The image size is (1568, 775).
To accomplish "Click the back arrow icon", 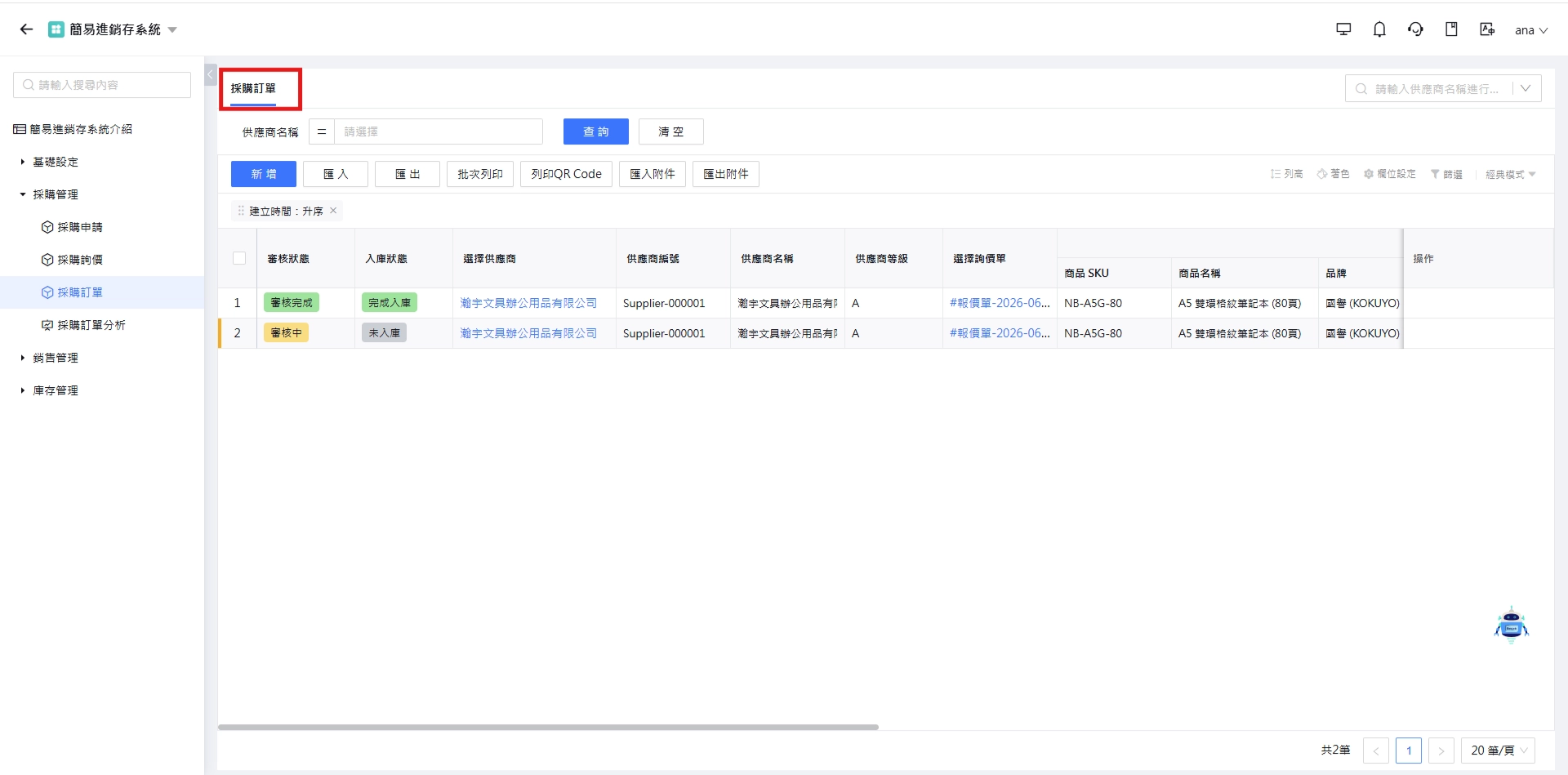I will click(x=26, y=29).
